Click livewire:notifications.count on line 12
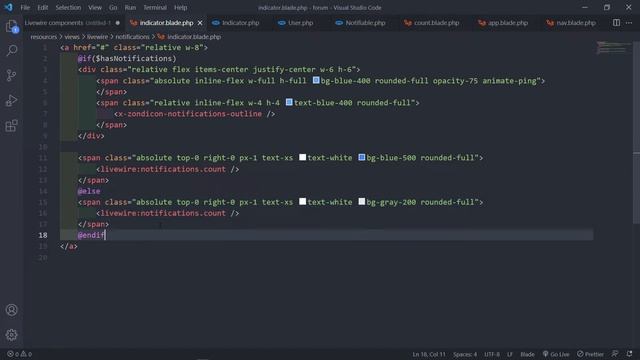The height and width of the screenshot is (360, 640). tap(163, 169)
